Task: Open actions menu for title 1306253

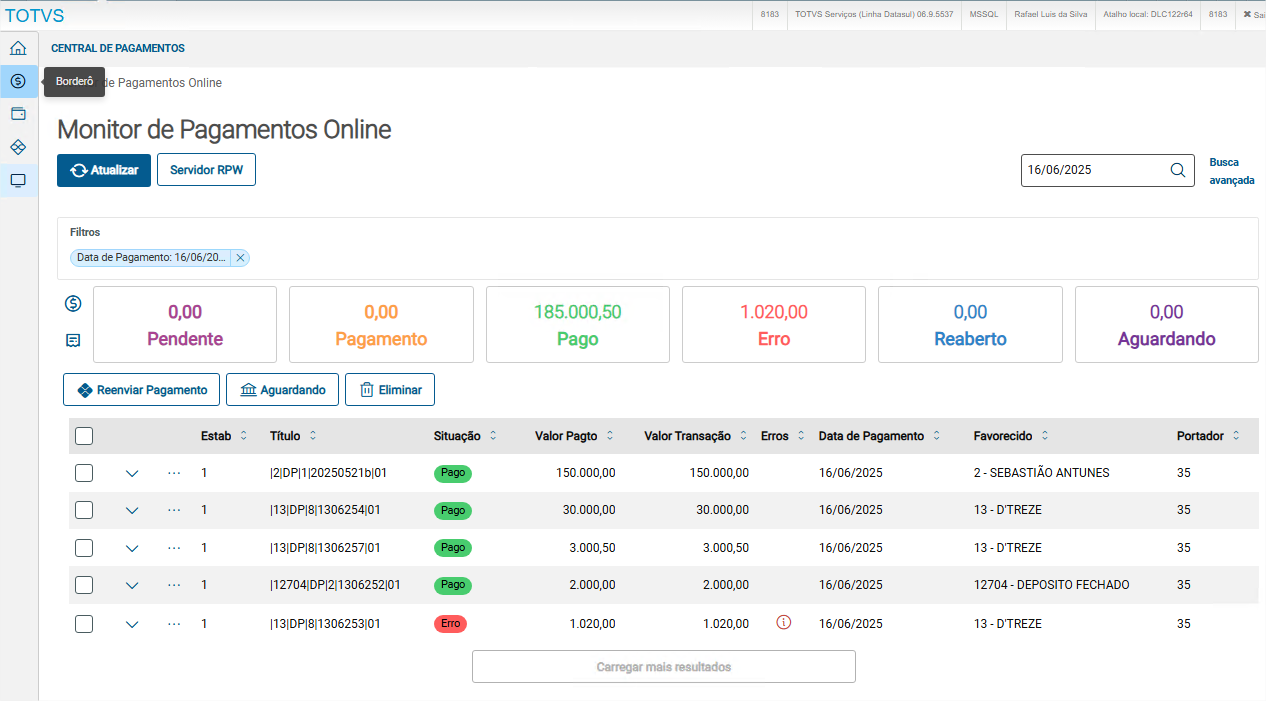Action: coord(174,623)
